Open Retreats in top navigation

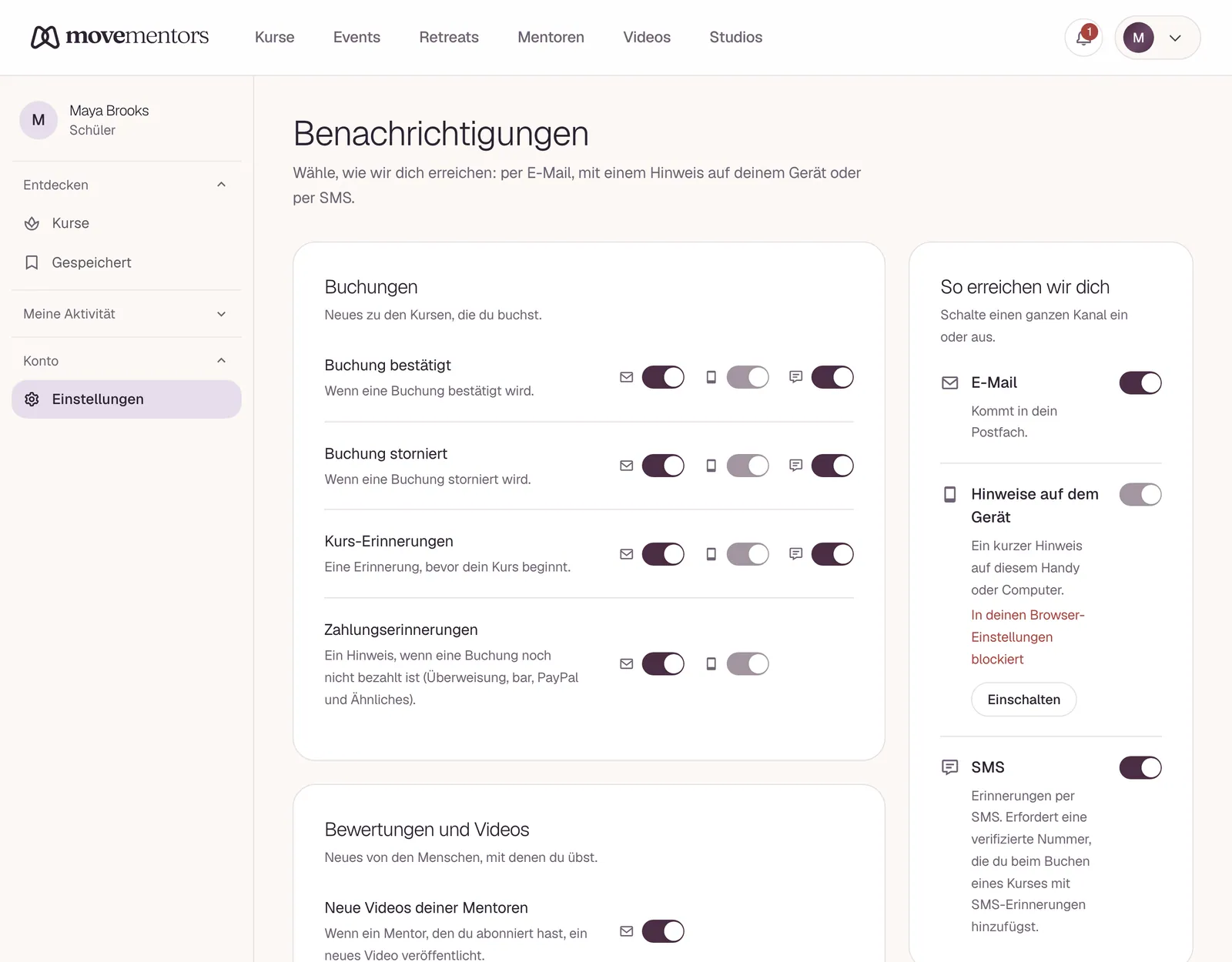point(449,37)
